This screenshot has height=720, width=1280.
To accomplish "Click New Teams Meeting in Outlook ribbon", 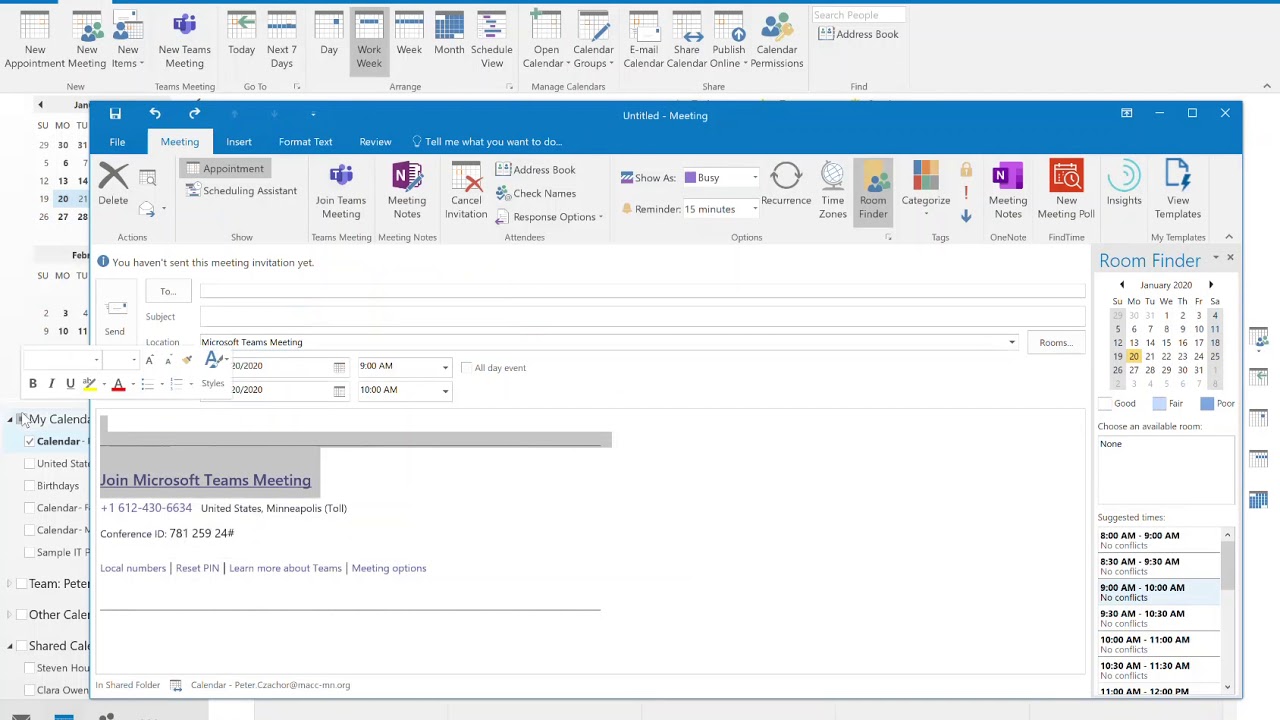I will point(184,40).
